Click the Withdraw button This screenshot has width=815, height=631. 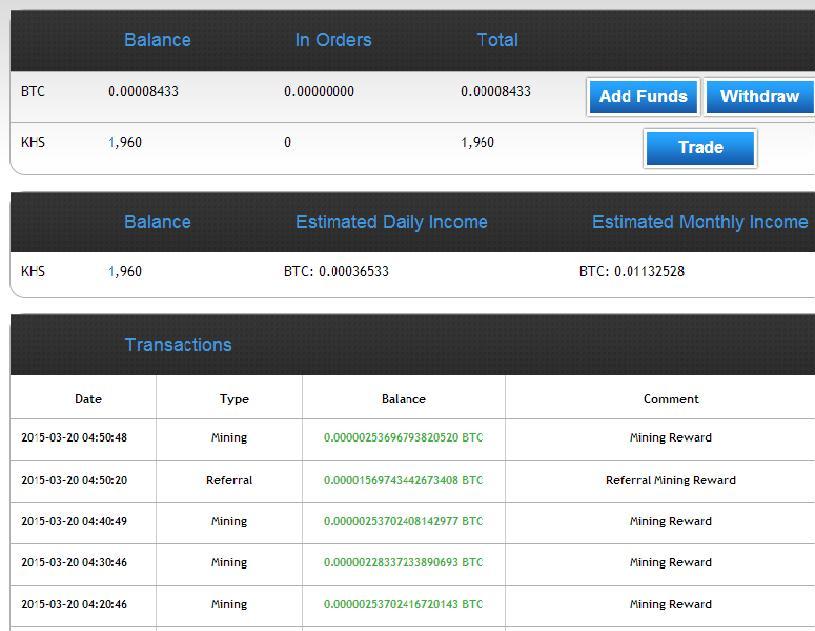(x=758, y=97)
